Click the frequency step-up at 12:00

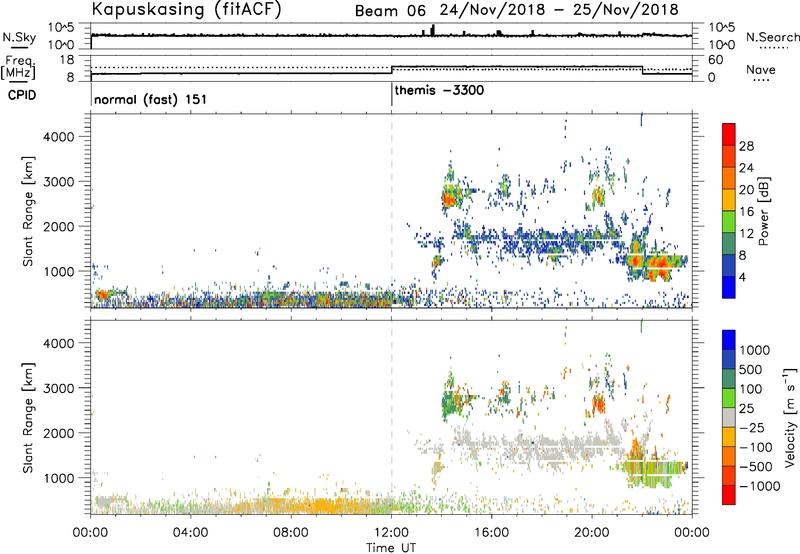391,70
